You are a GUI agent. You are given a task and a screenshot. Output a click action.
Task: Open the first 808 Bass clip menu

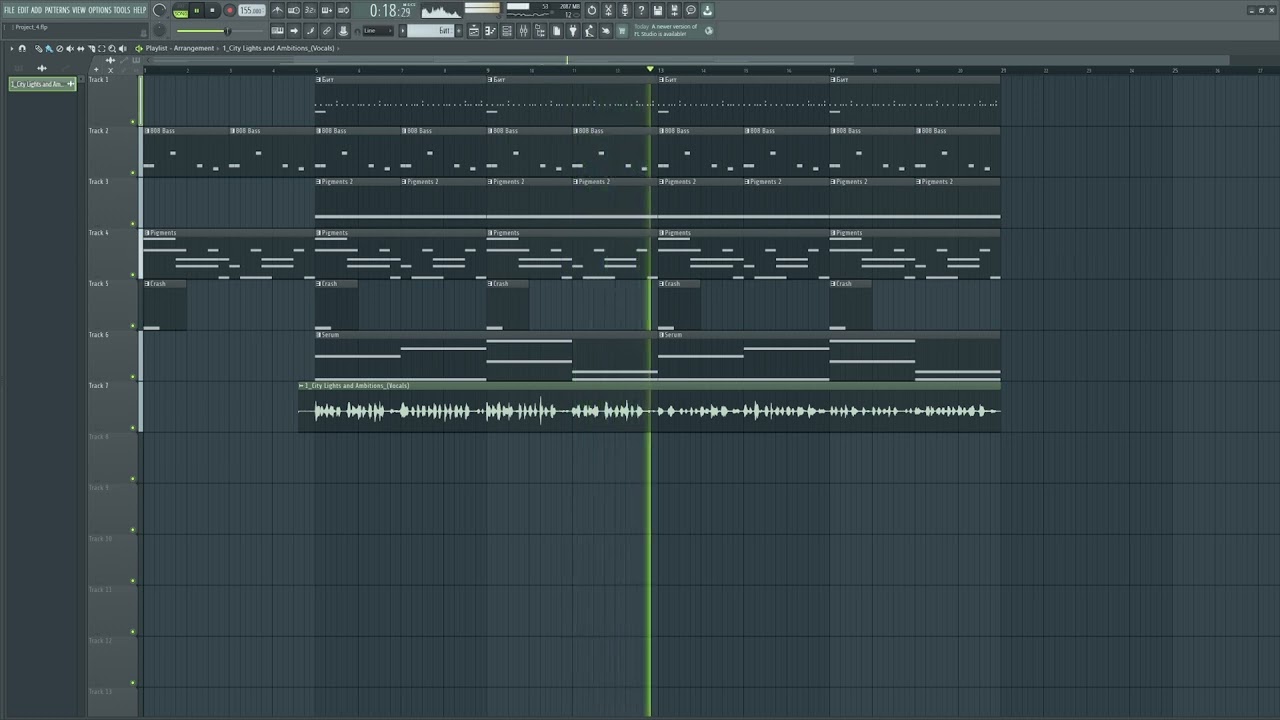pyautogui.click(x=147, y=130)
